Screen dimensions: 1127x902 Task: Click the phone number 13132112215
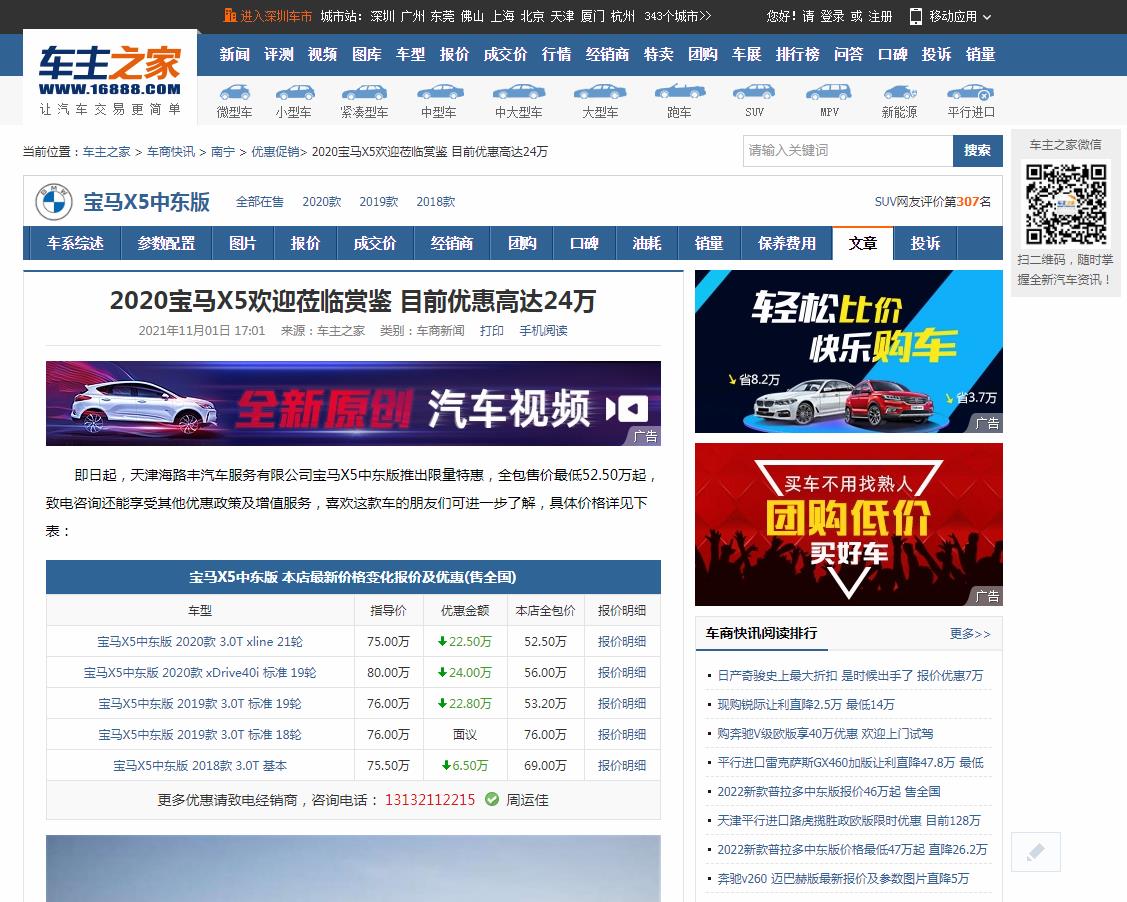coord(430,800)
